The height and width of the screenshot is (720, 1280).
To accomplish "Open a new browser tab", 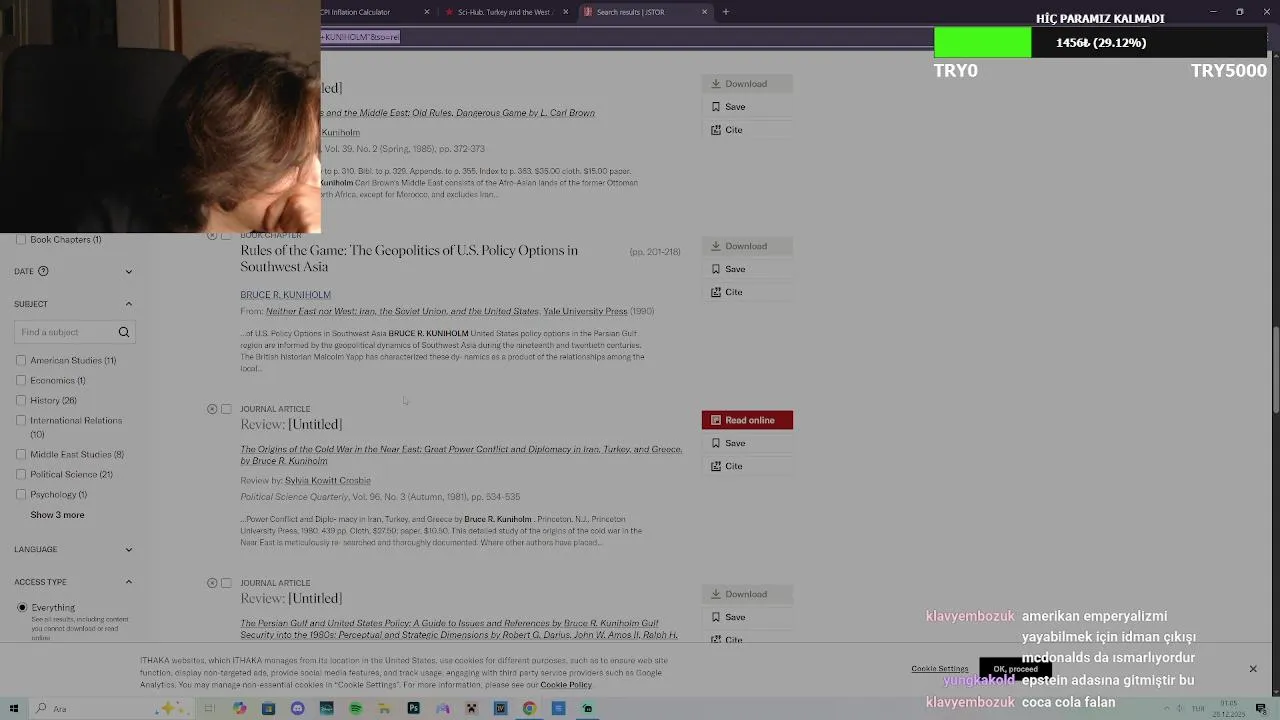I will point(726,12).
